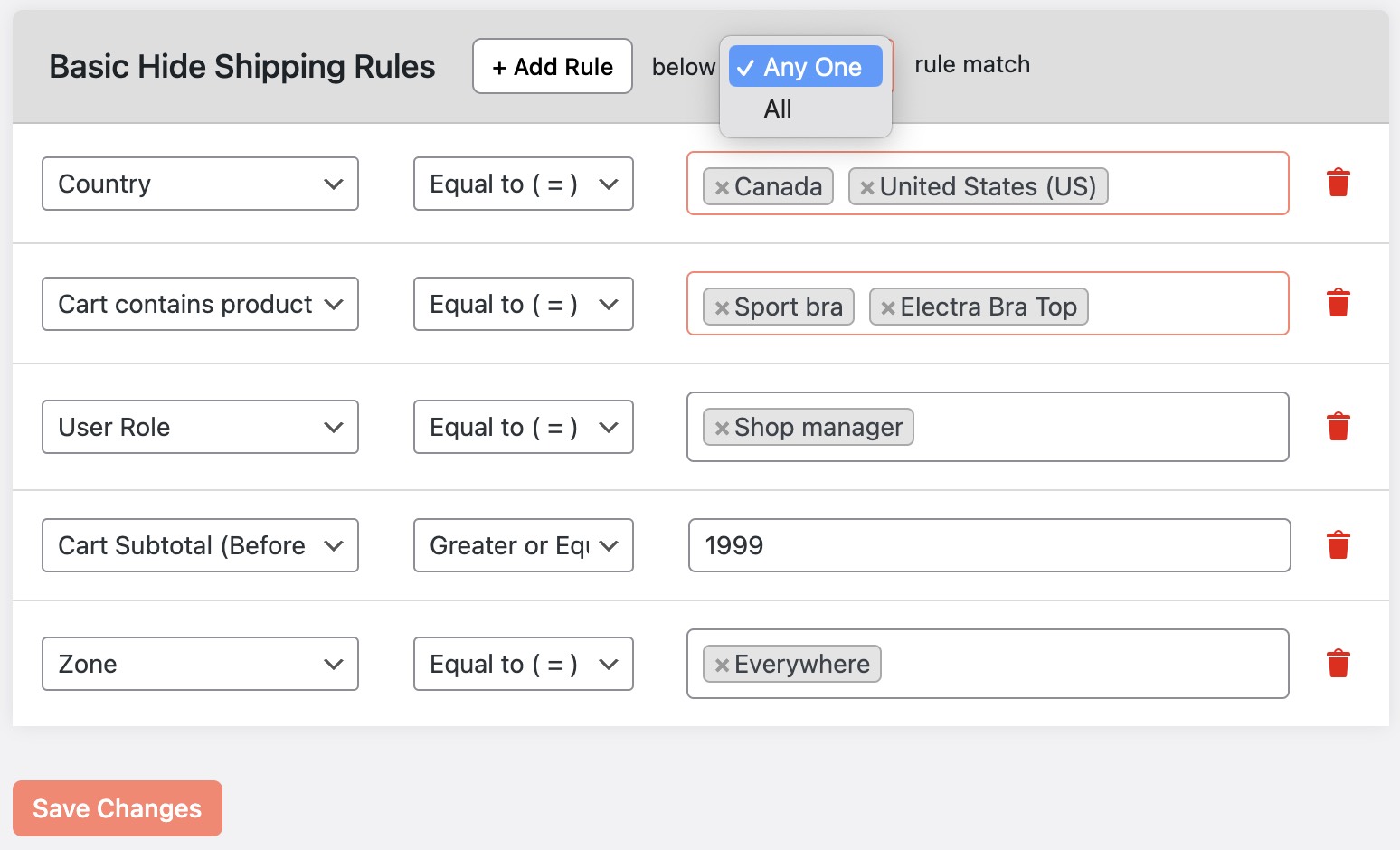Select Any One rule match option
The image size is (1400, 850).
[804, 66]
